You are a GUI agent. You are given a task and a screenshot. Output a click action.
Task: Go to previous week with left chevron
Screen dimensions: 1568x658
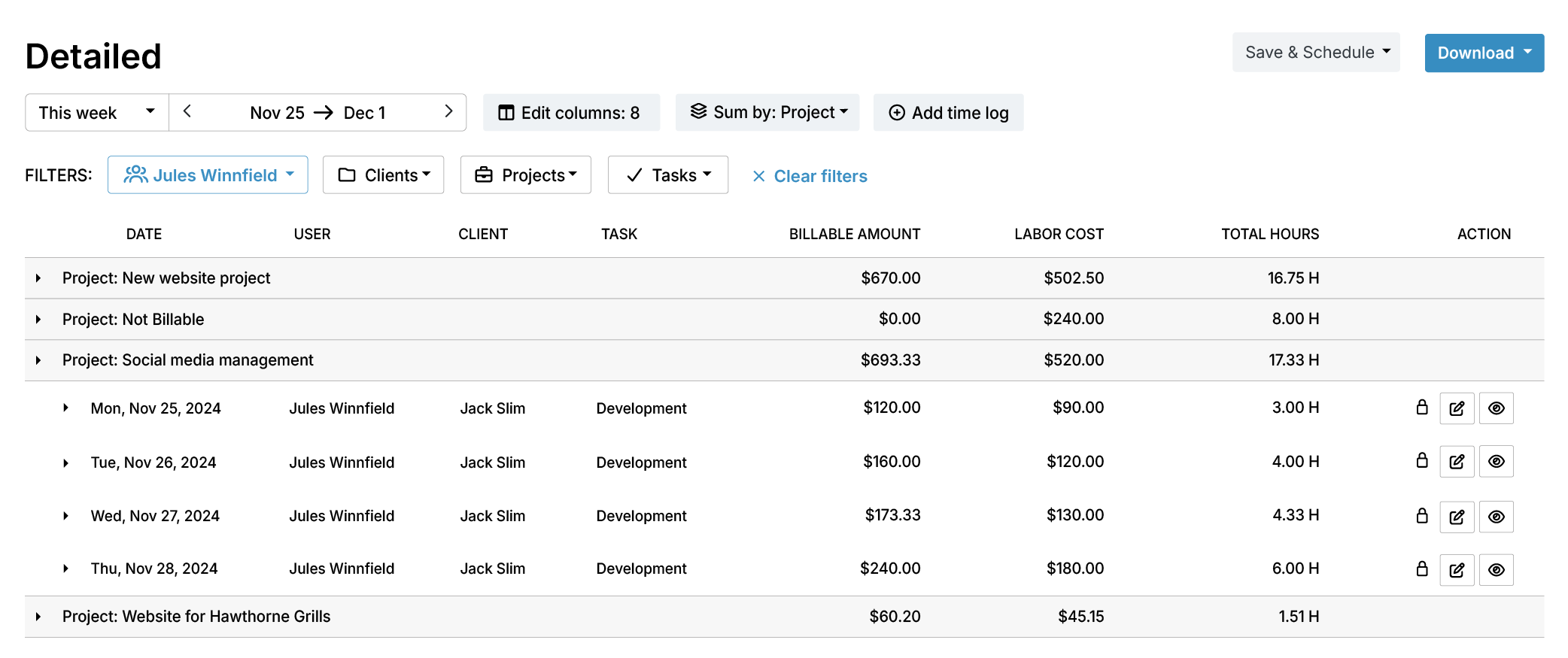pos(187,111)
